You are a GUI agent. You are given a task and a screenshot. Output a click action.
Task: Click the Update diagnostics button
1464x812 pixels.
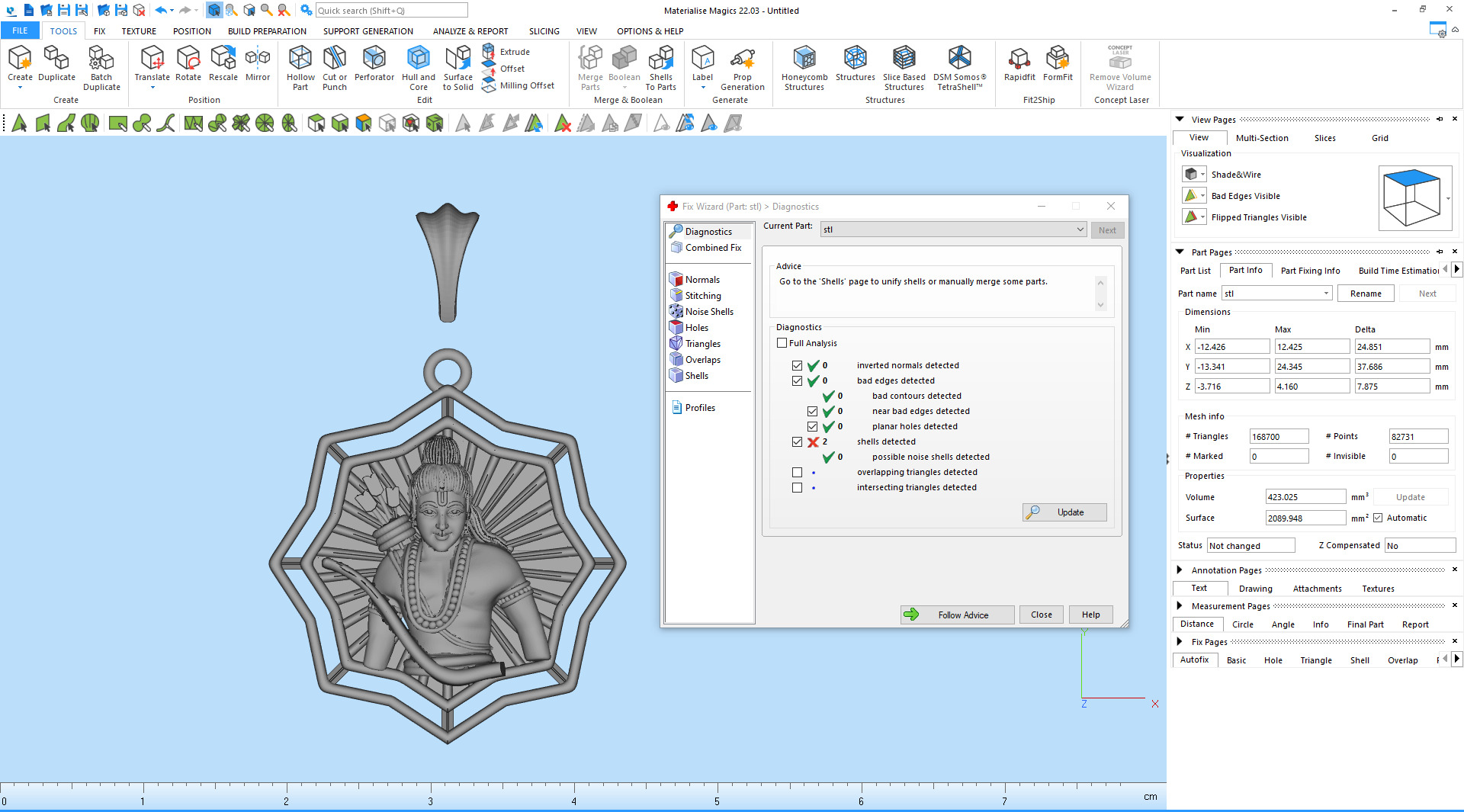tap(1064, 512)
